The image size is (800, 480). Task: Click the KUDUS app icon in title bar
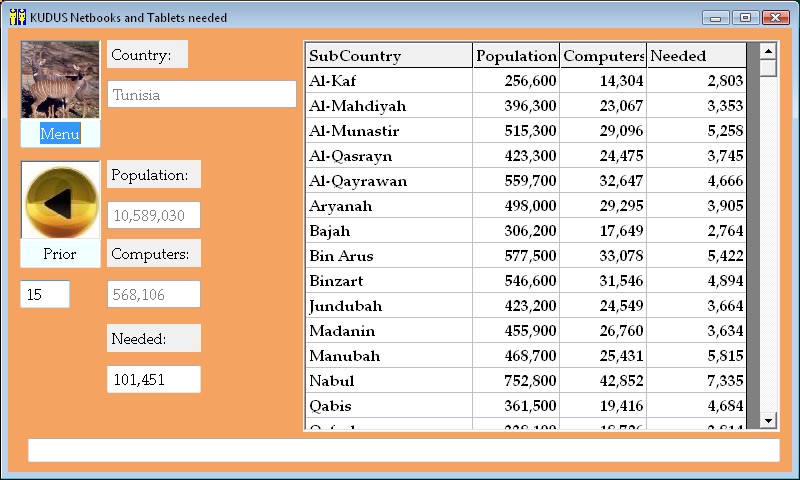17,17
